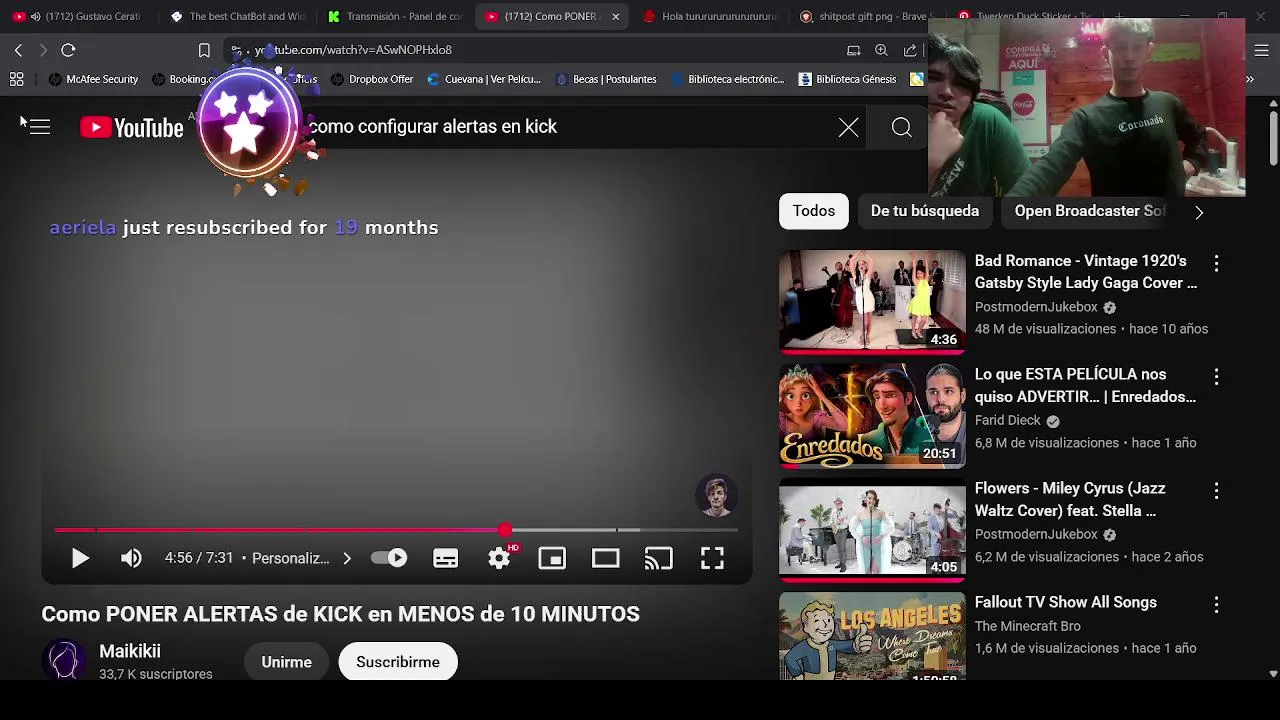This screenshot has height=720, width=1280.
Task: Switch to miniplayer mode
Action: [x=552, y=558]
